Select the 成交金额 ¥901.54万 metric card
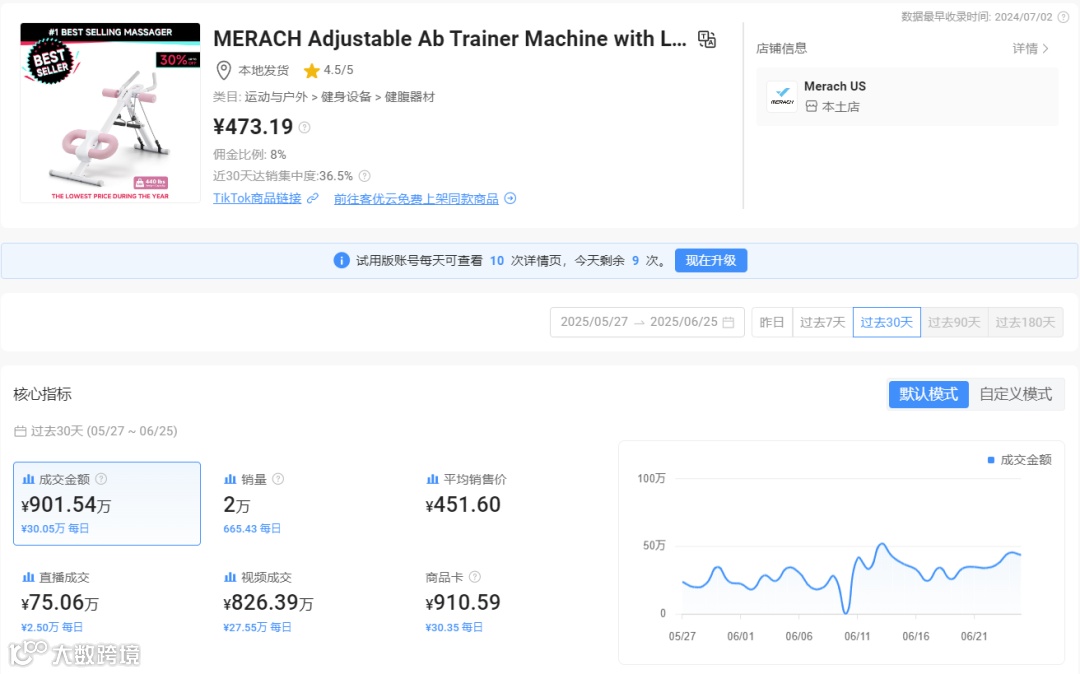 (107, 504)
